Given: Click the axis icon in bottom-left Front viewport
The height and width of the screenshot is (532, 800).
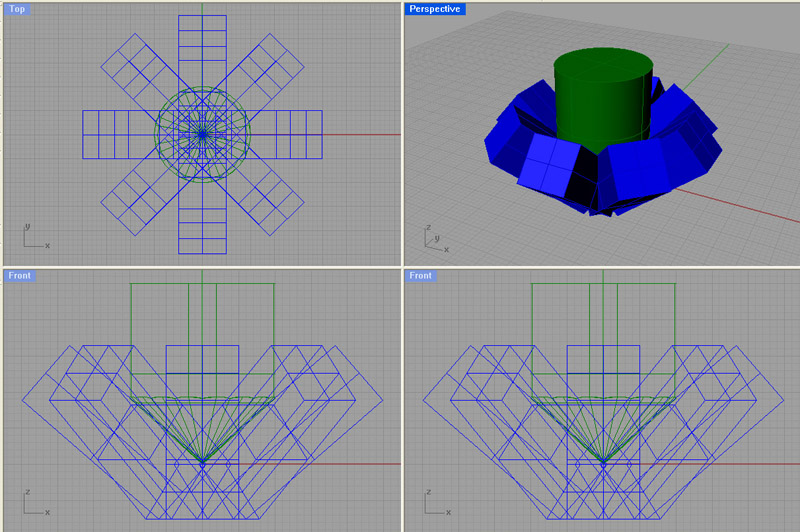Looking at the screenshot, I should (36, 502).
